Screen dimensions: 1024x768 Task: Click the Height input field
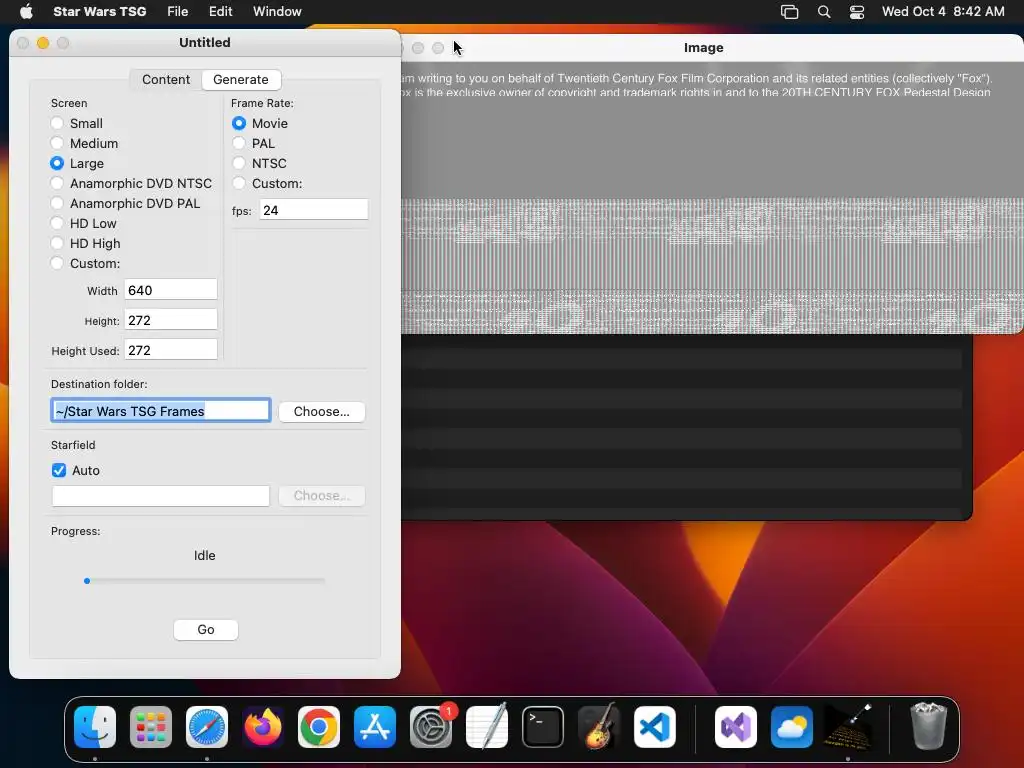[x=170, y=320]
